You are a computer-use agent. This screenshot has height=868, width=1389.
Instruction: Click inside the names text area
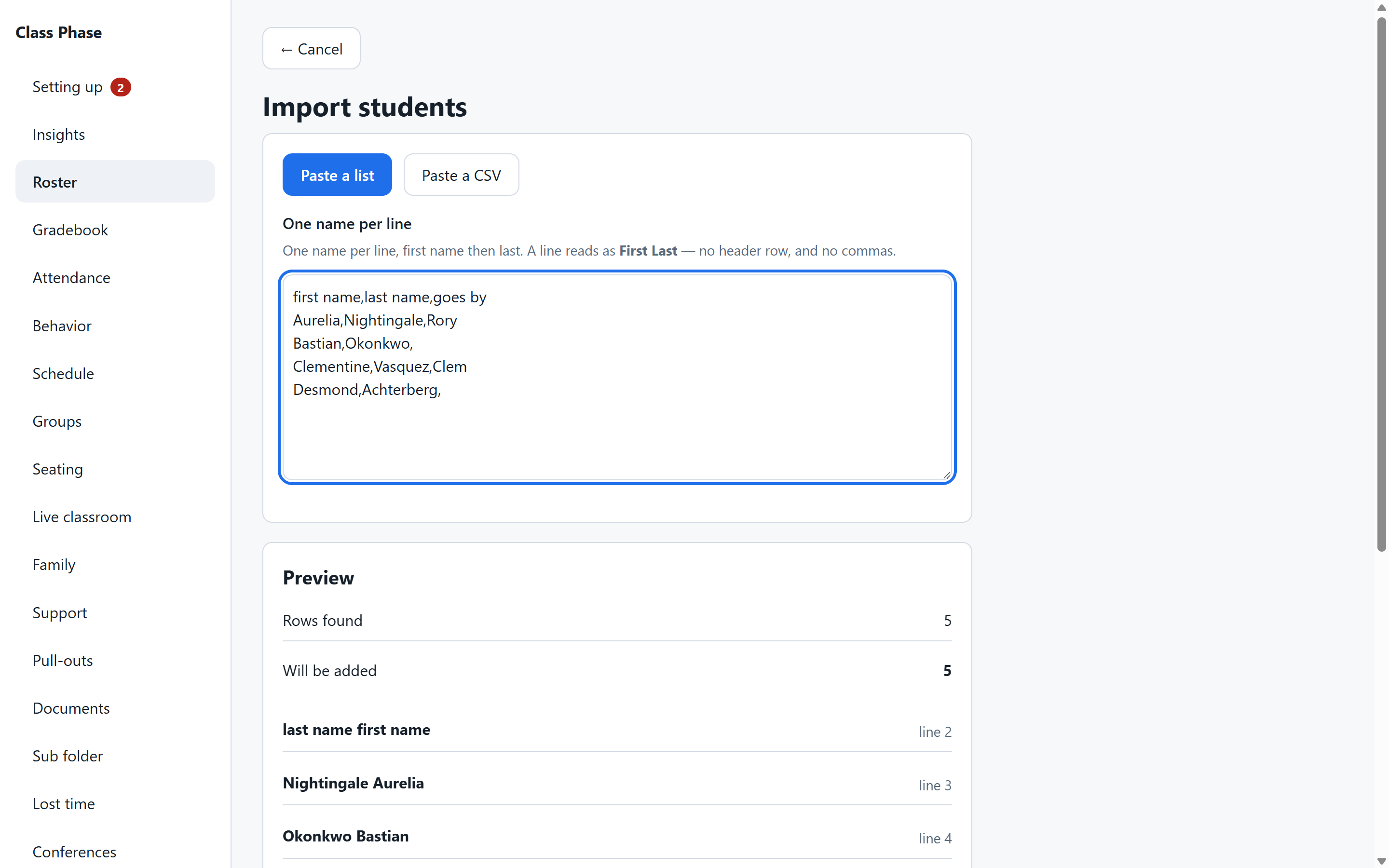pos(617,377)
